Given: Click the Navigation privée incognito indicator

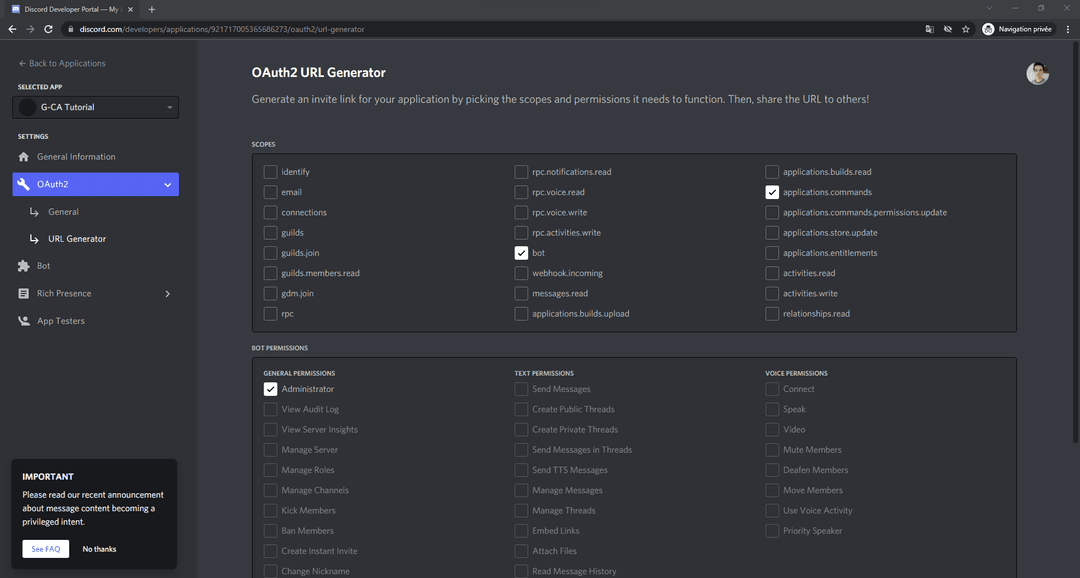Looking at the screenshot, I should click(x=1017, y=29).
